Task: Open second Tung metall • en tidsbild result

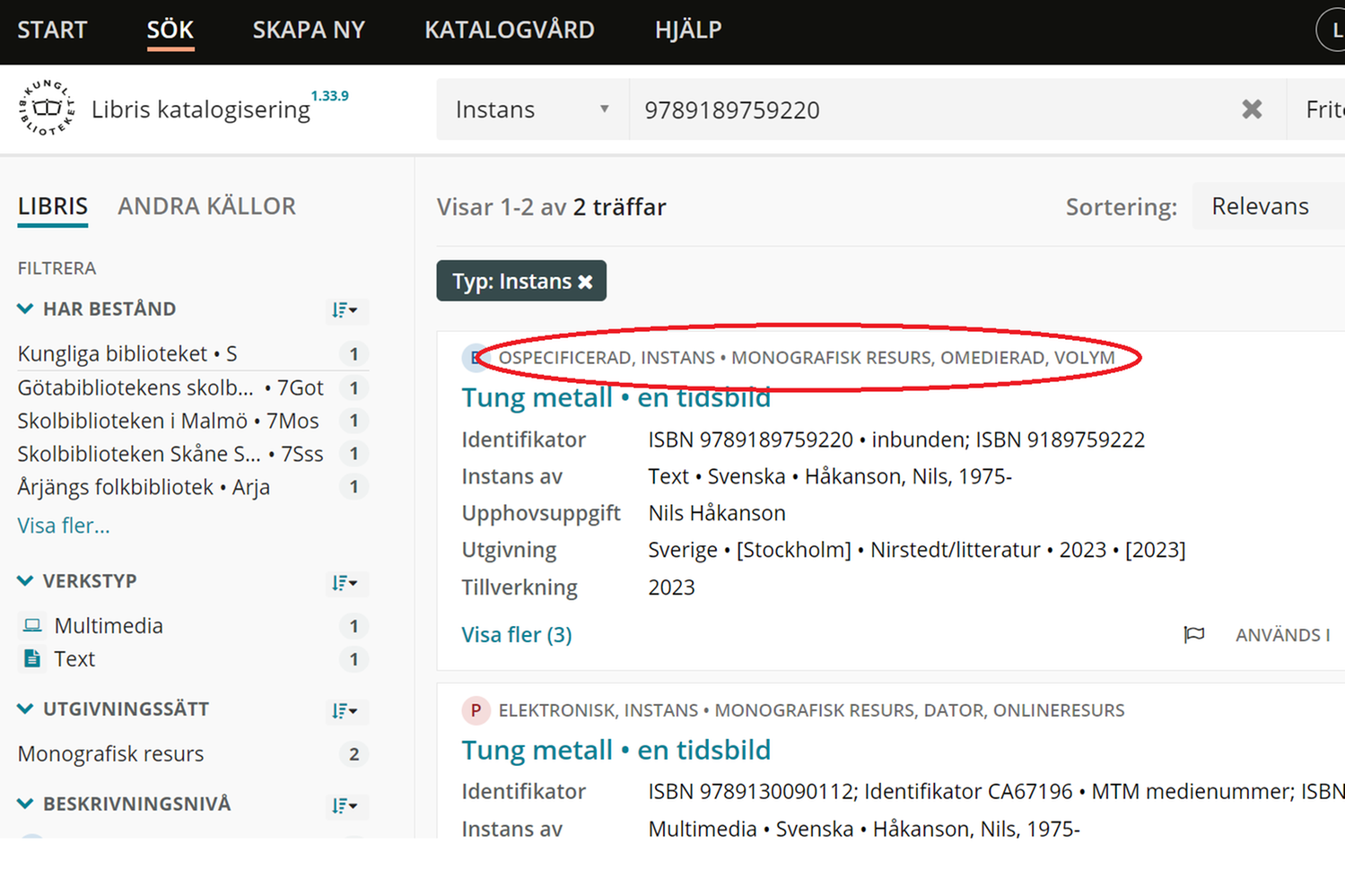Action: click(616, 750)
